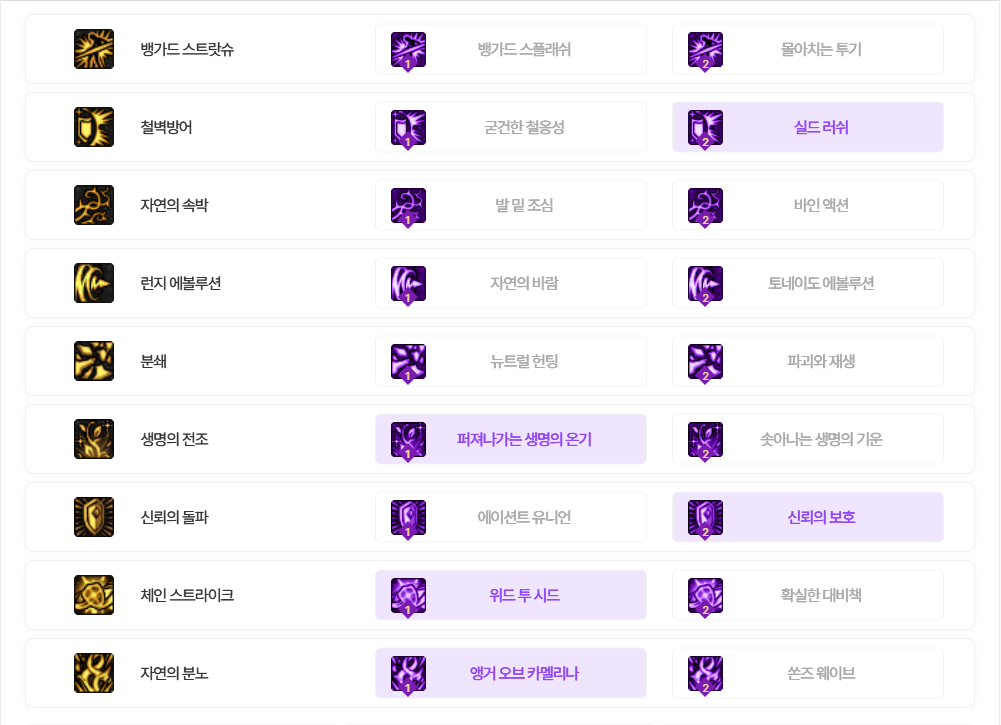This screenshot has width=1001, height=725.
Task: Click the 체인 스트라이크 skill icon
Action: click(94, 595)
